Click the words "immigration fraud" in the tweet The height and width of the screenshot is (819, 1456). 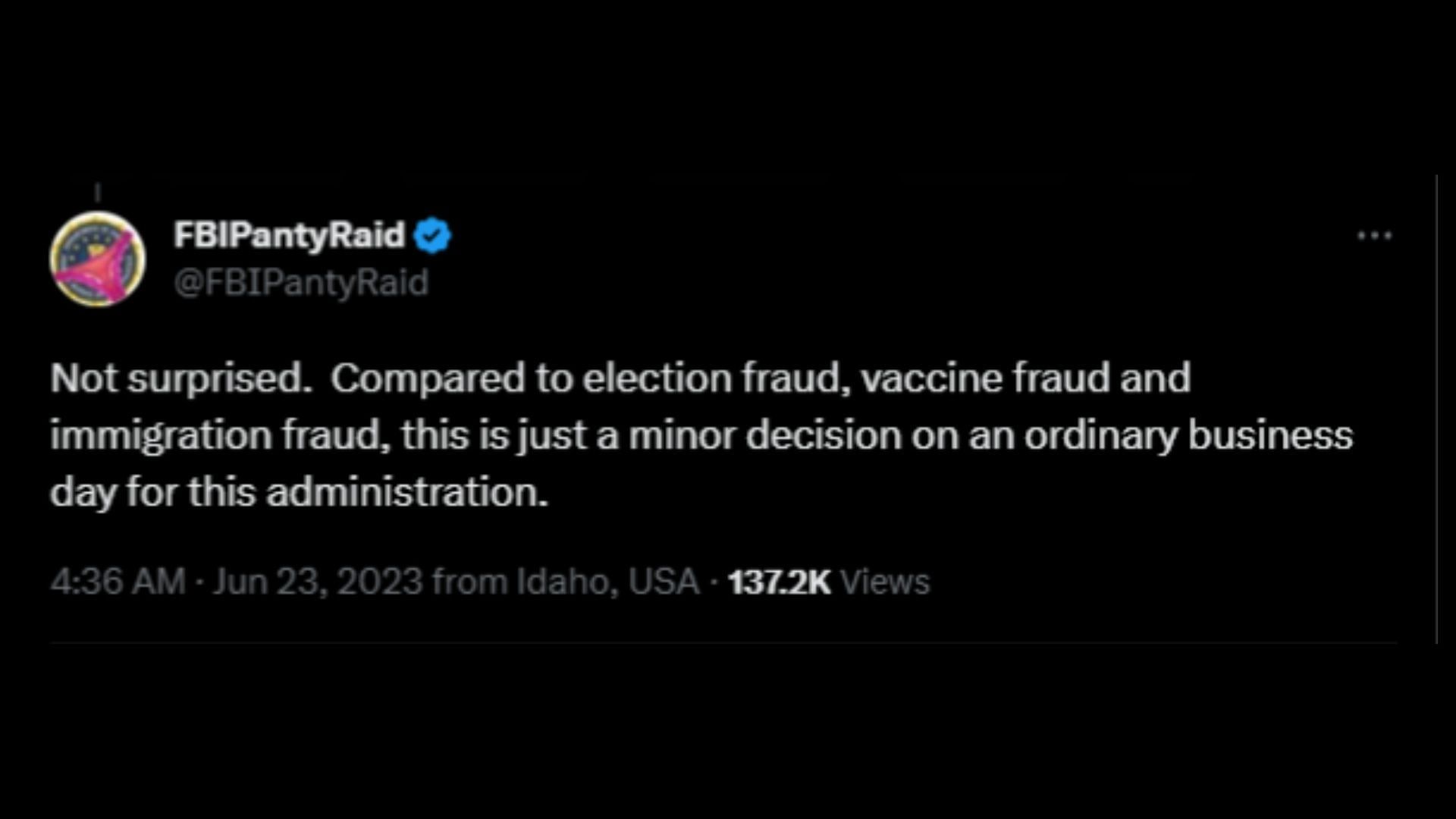click(221, 436)
